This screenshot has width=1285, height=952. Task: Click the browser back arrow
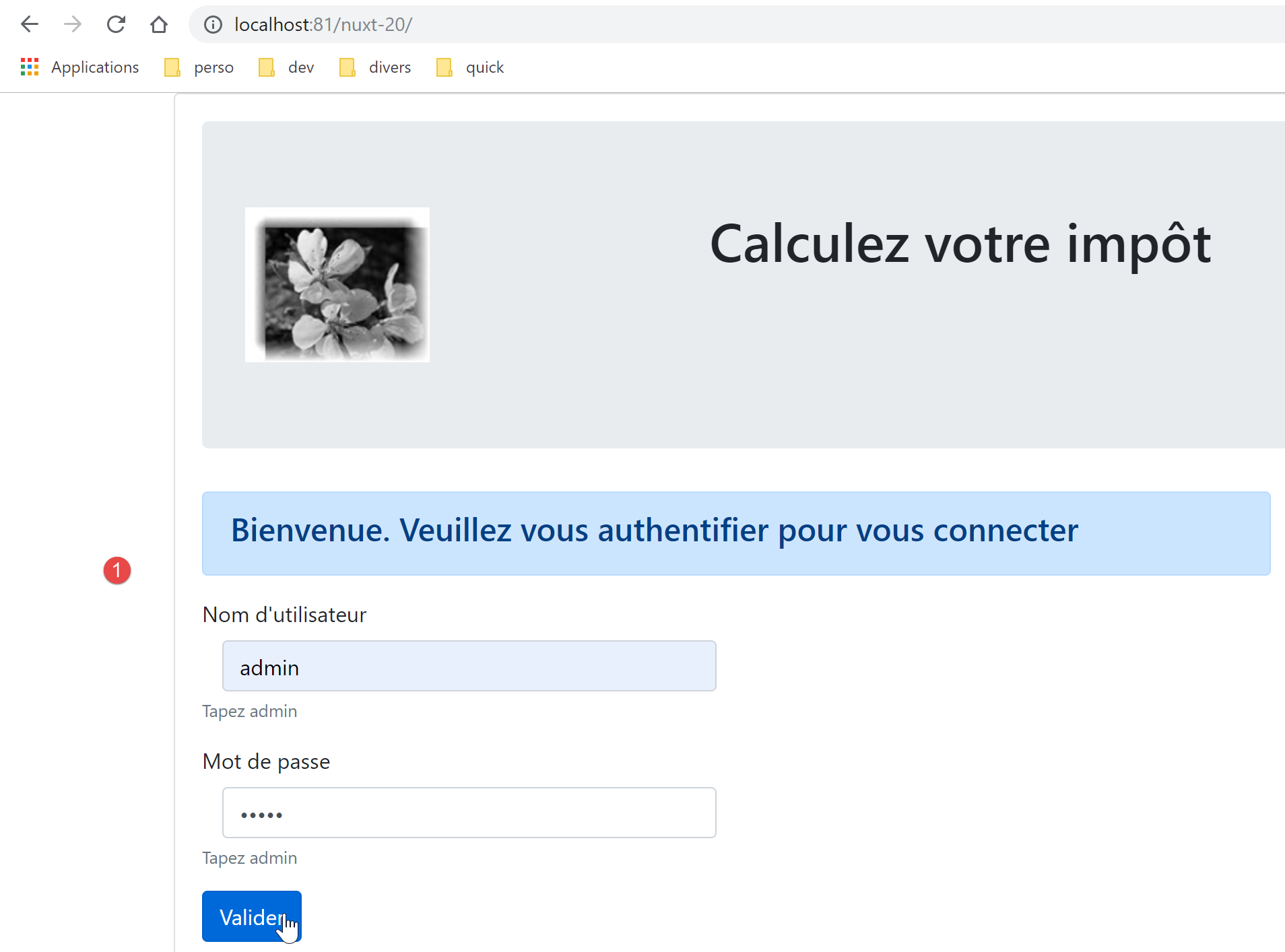click(30, 25)
